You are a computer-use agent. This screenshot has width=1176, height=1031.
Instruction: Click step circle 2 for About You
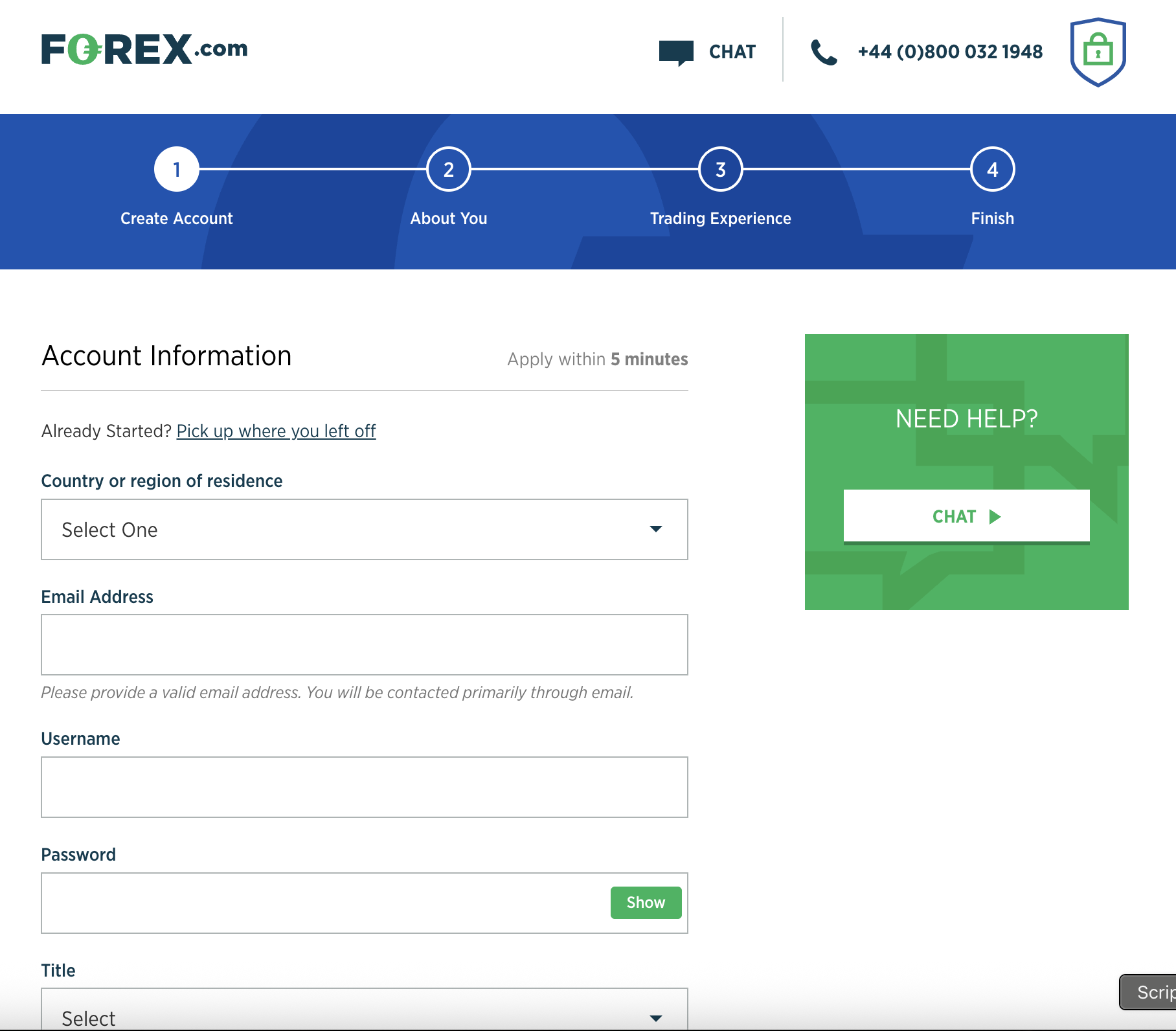point(448,169)
